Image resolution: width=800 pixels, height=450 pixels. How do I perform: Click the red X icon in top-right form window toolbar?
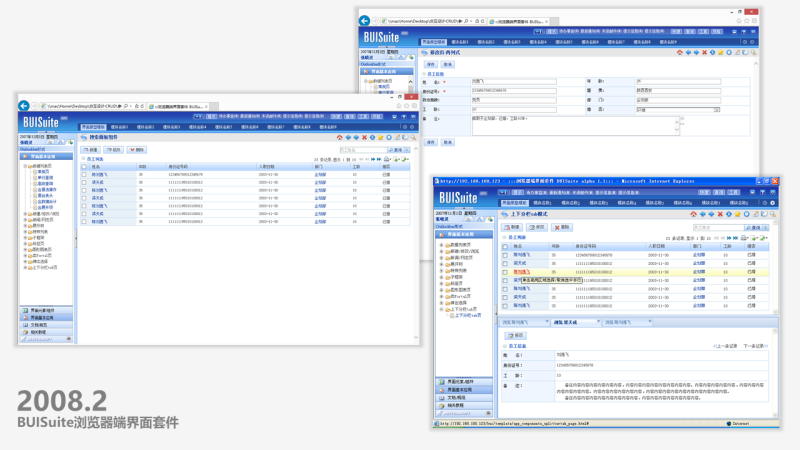pyautogui.click(x=704, y=53)
